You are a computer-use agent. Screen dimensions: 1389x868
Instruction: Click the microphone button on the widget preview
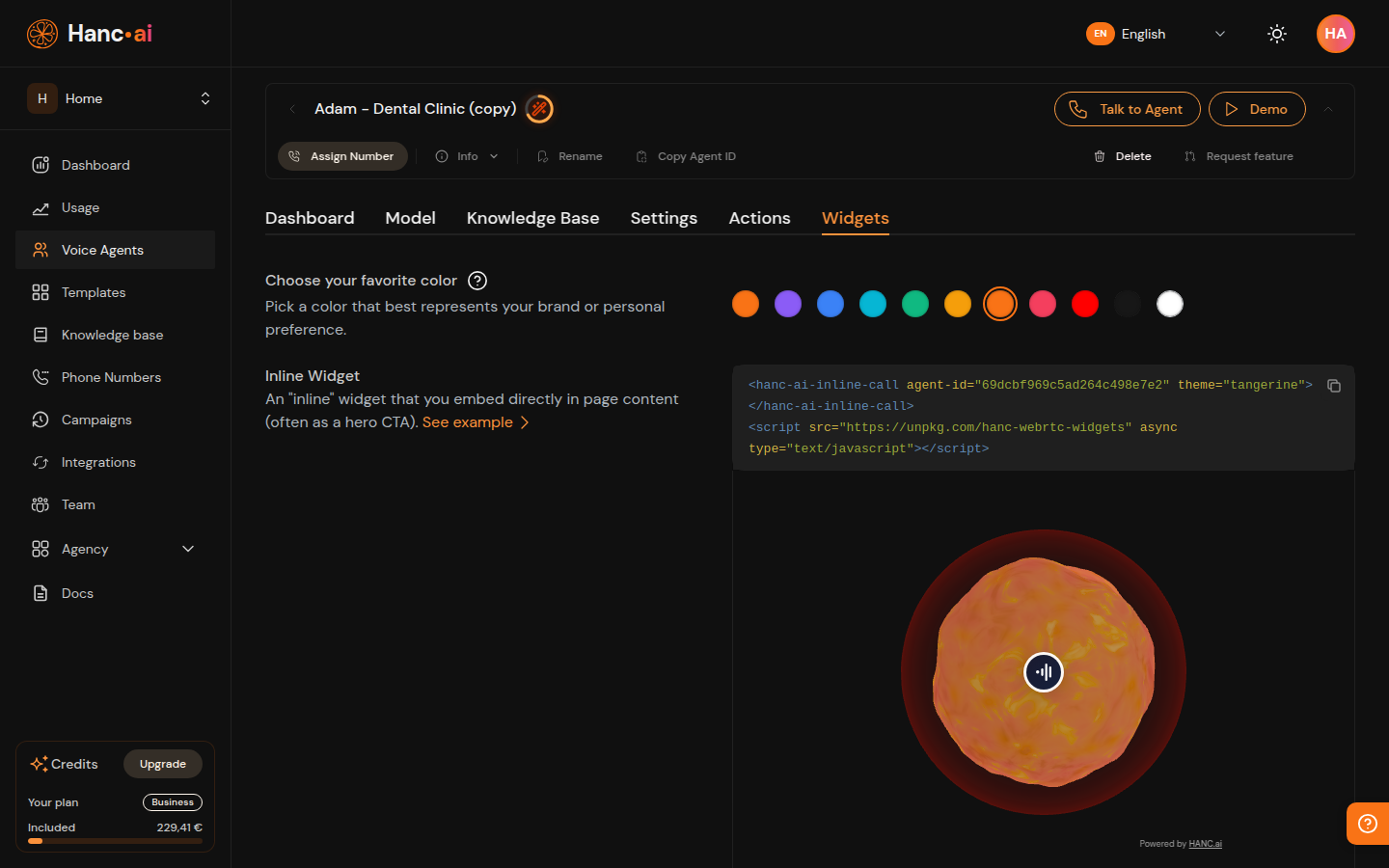[1044, 672]
